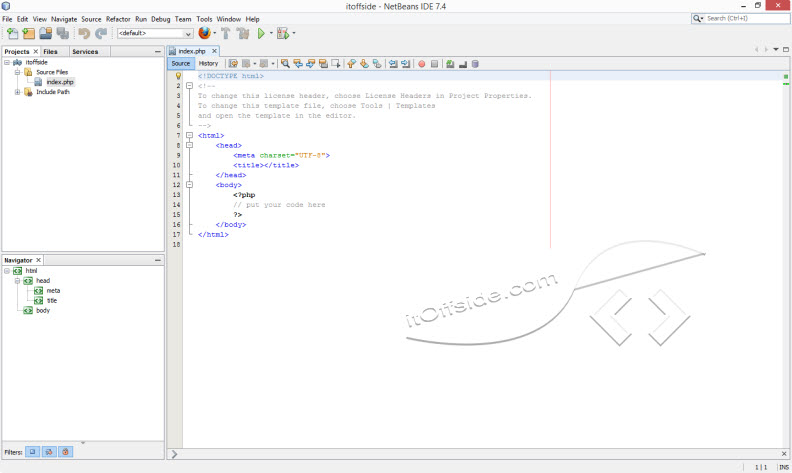This screenshot has width=792, height=473.
Task: Click the New File toolbar icon
Action: coord(12,33)
